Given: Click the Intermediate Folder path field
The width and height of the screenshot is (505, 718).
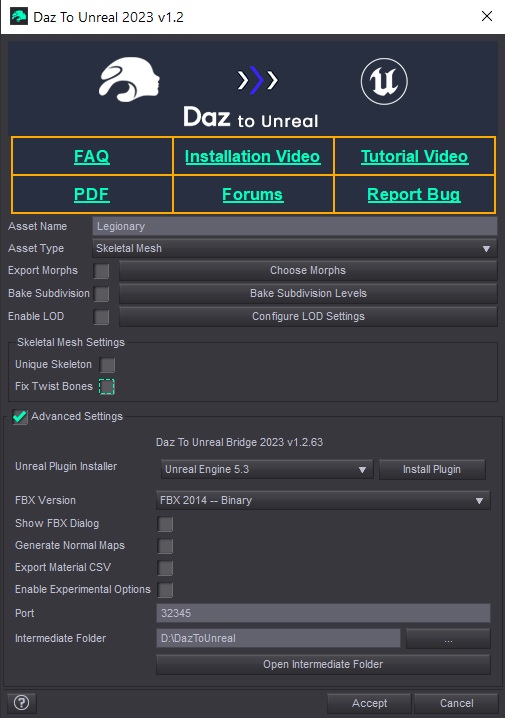Looking at the screenshot, I should [278, 638].
